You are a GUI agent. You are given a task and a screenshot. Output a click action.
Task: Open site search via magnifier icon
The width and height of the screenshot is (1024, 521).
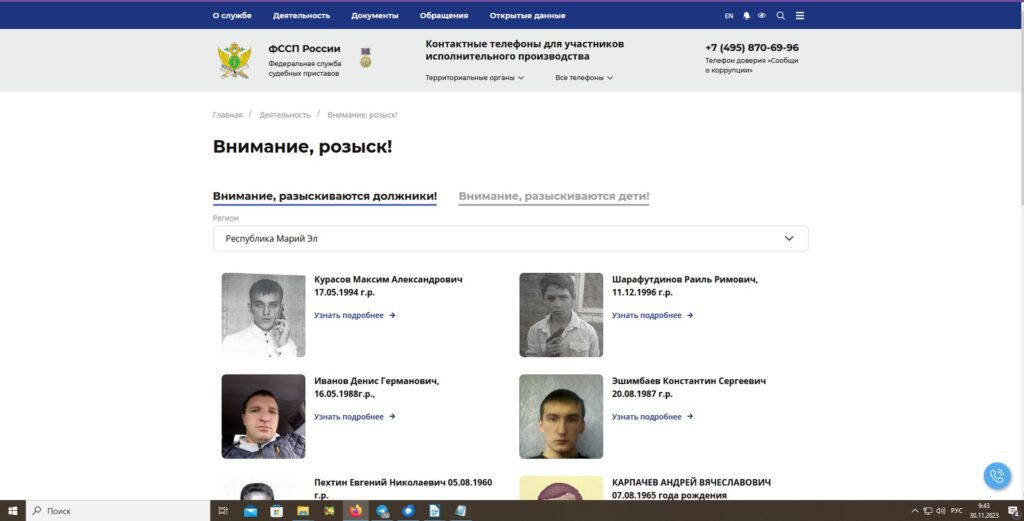pyautogui.click(x=781, y=16)
